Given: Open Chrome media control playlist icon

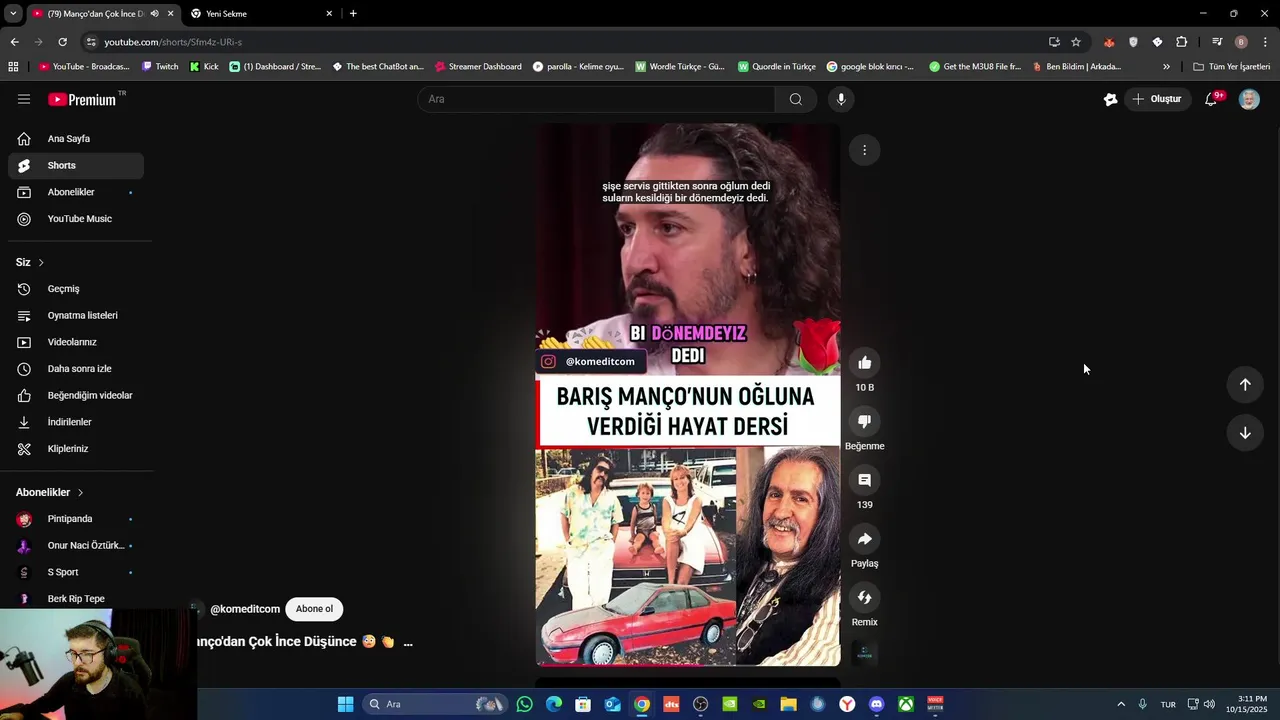Looking at the screenshot, I should (x=1217, y=42).
